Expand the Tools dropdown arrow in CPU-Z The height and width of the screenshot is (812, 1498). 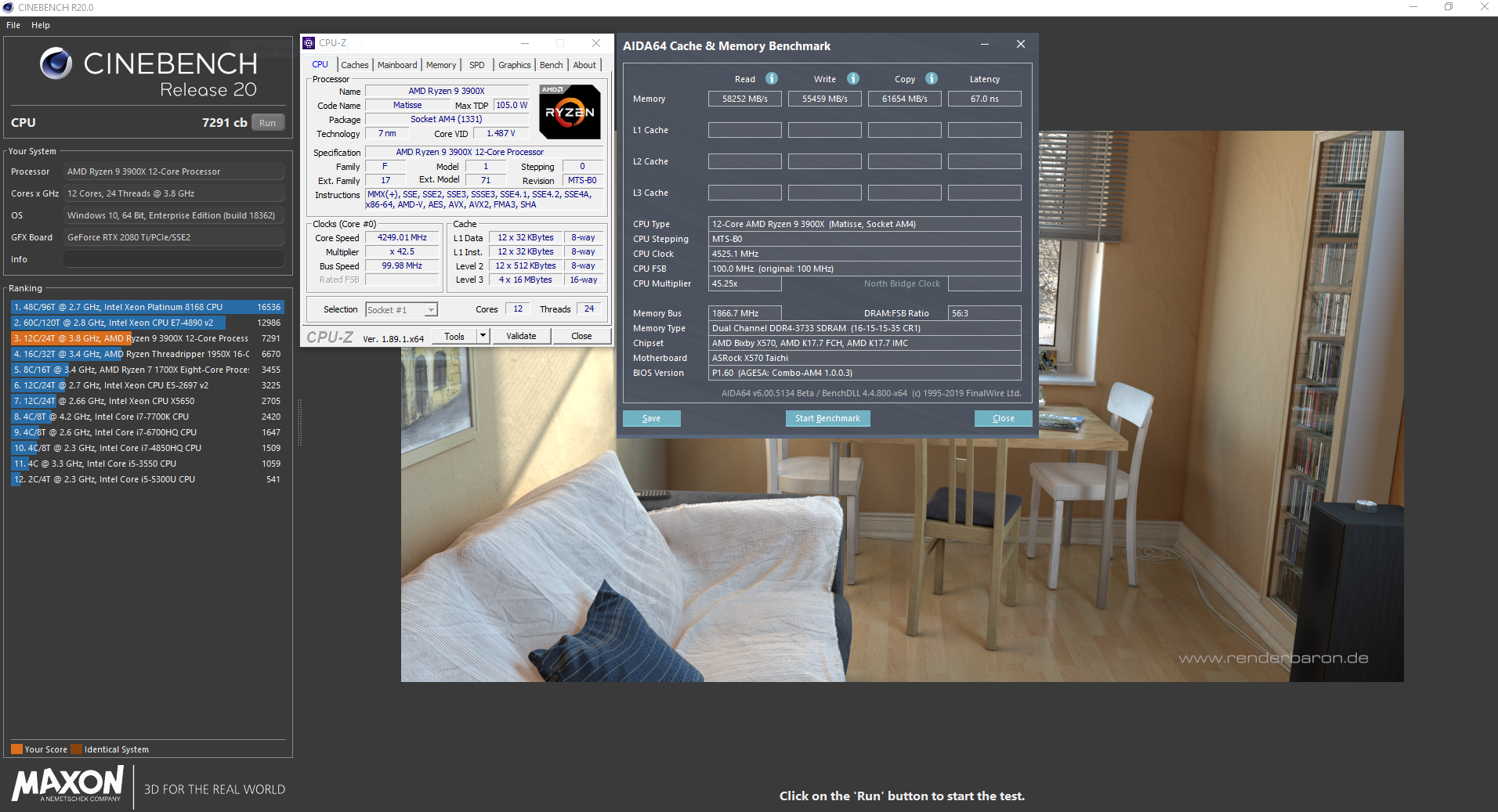(x=483, y=336)
